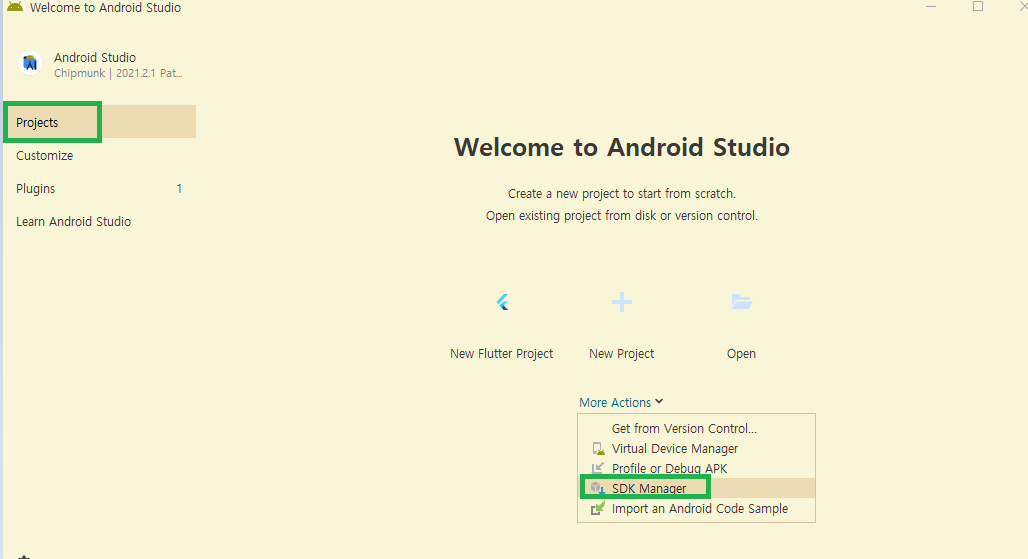Select Profile or Debug APK entry
The height and width of the screenshot is (559, 1028).
coord(696,469)
